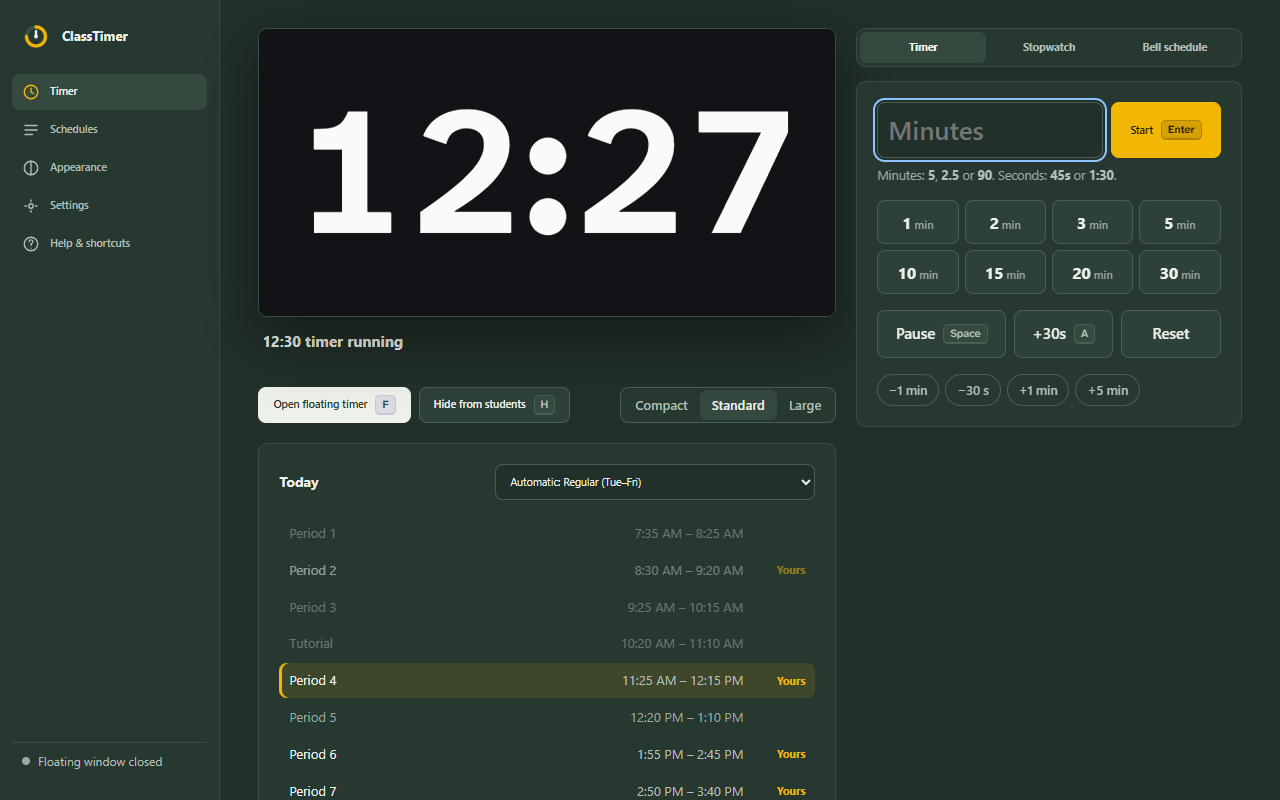
Task: Switch to the Stopwatch tab
Action: click(1049, 47)
